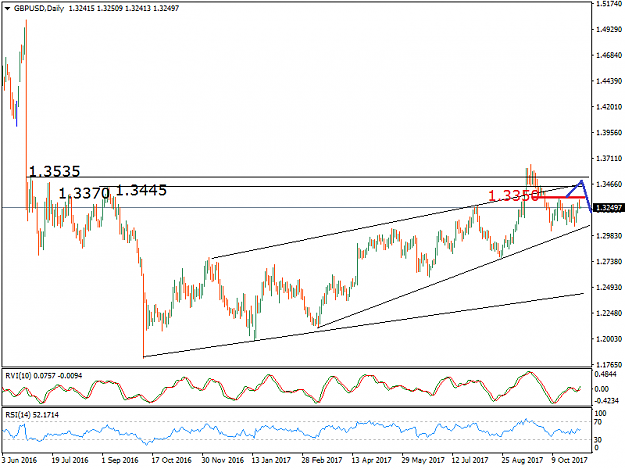Select the 1.3445 price label

(141, 190)
